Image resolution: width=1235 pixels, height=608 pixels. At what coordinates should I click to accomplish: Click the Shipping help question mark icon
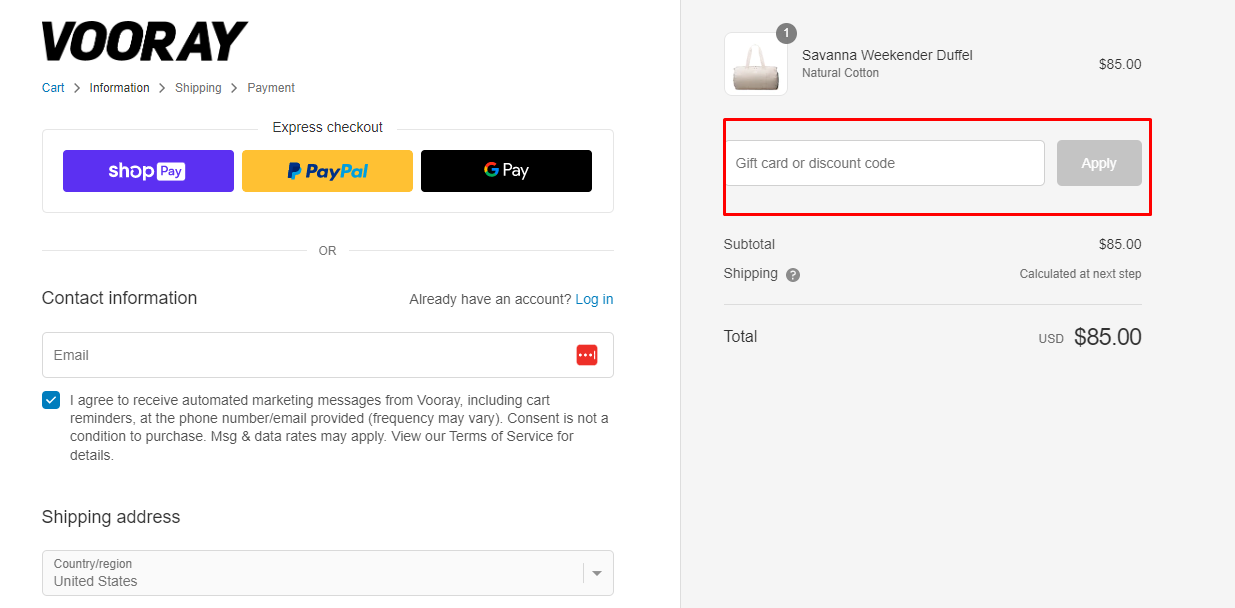[x=793, y=275]
